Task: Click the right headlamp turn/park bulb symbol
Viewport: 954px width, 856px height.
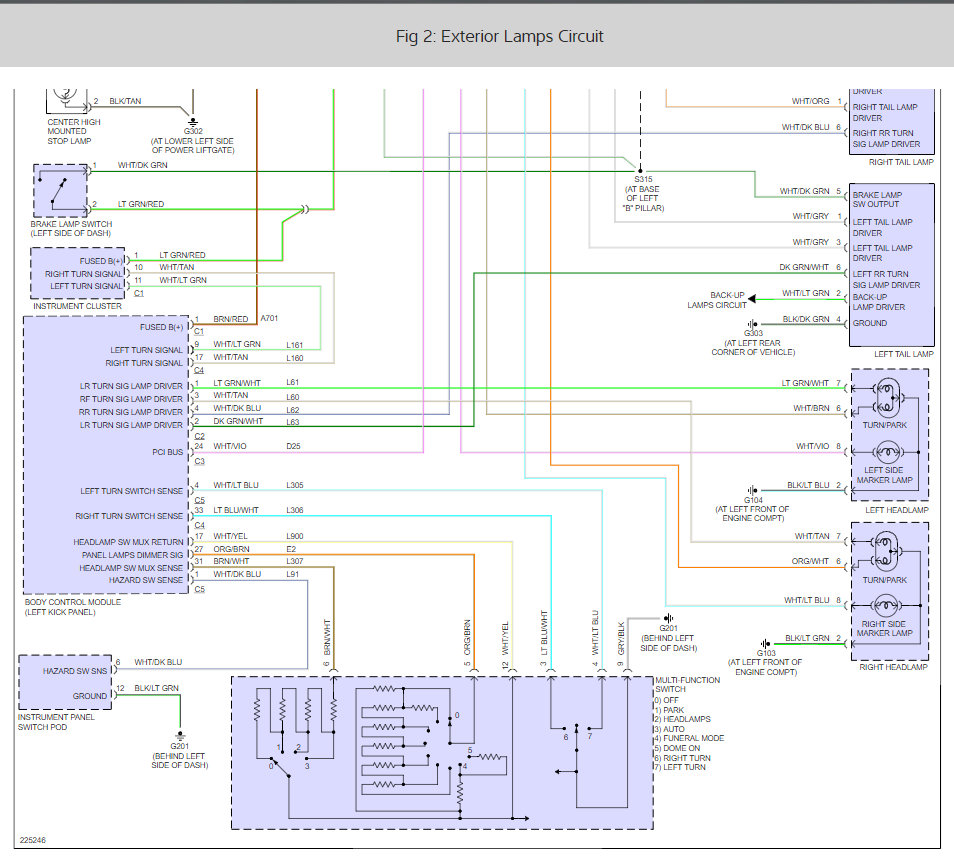Action: click(x=885, y=552)
